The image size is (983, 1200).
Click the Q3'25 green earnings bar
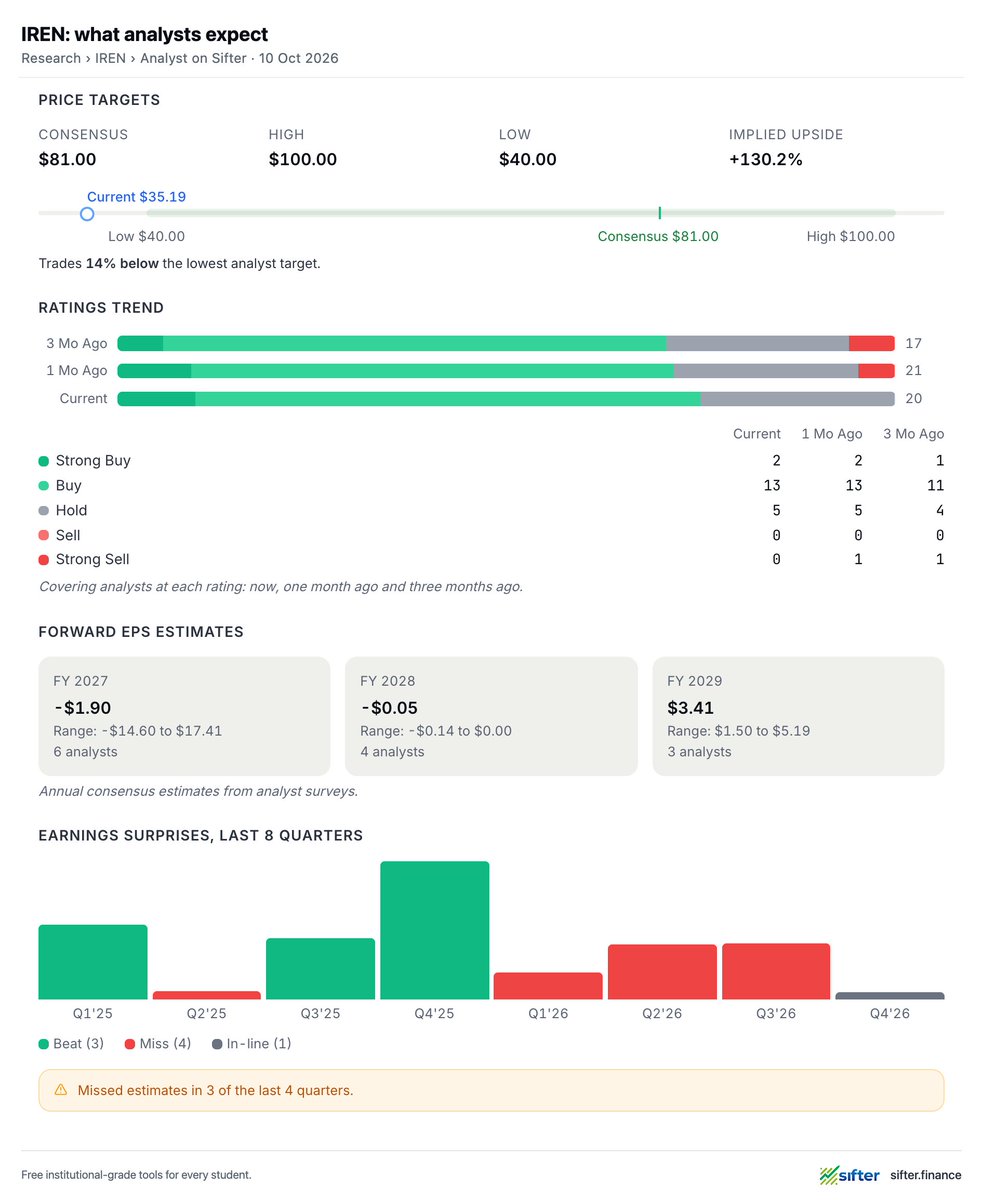320,969
